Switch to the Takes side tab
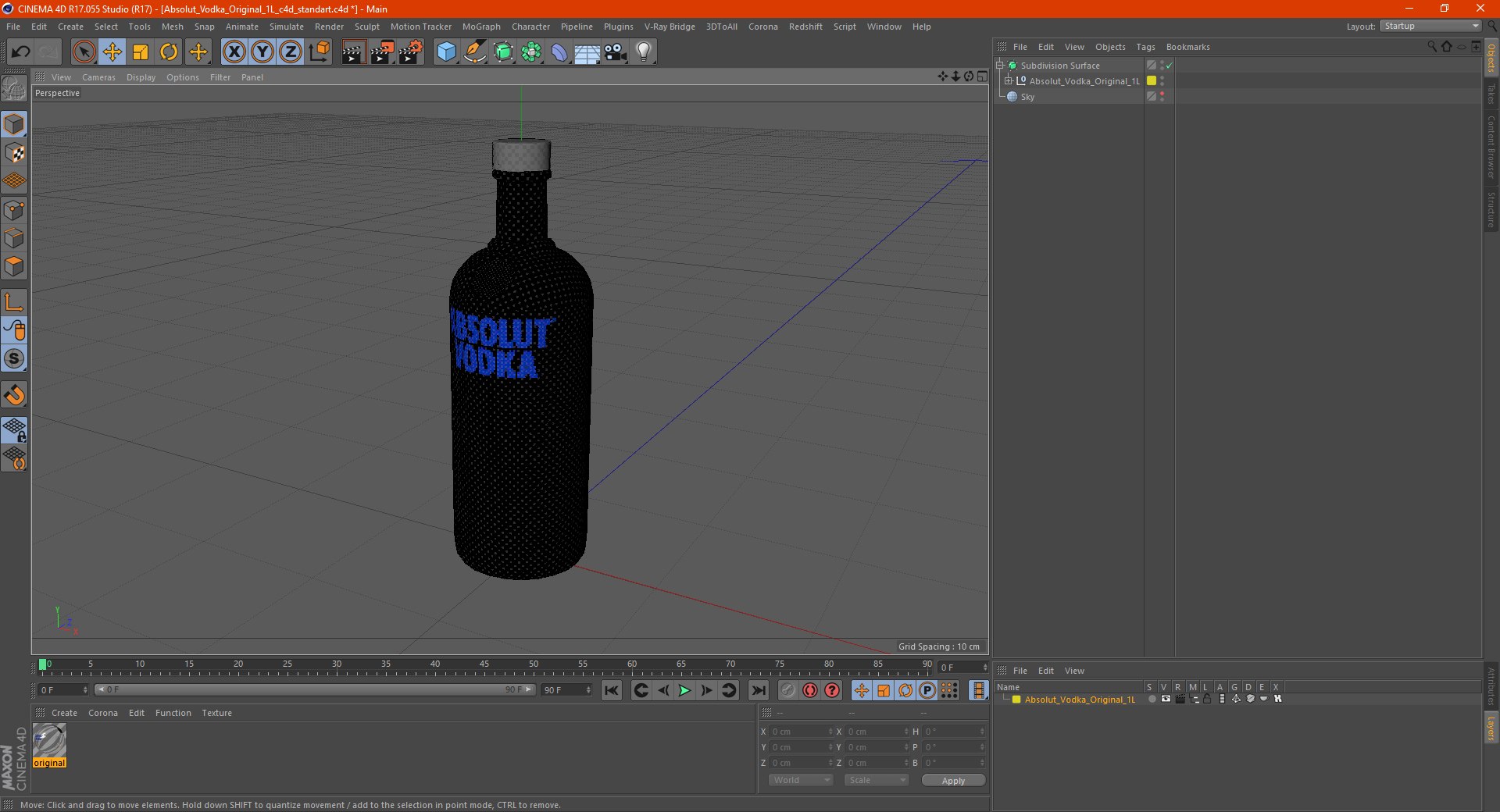Image resolution: width=1500 pixels, height=812 pixels. pyautogui.click(x=1491, y=94)
